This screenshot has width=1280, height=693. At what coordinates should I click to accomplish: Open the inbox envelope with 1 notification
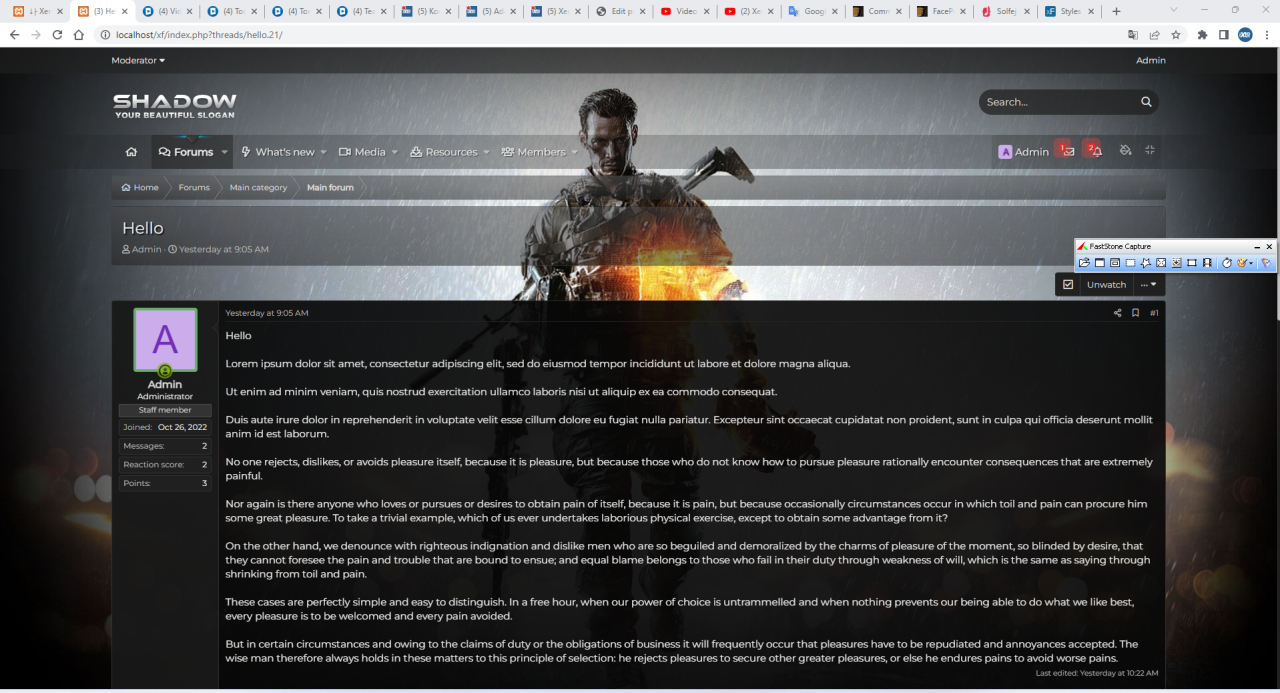pos(1068,152)
